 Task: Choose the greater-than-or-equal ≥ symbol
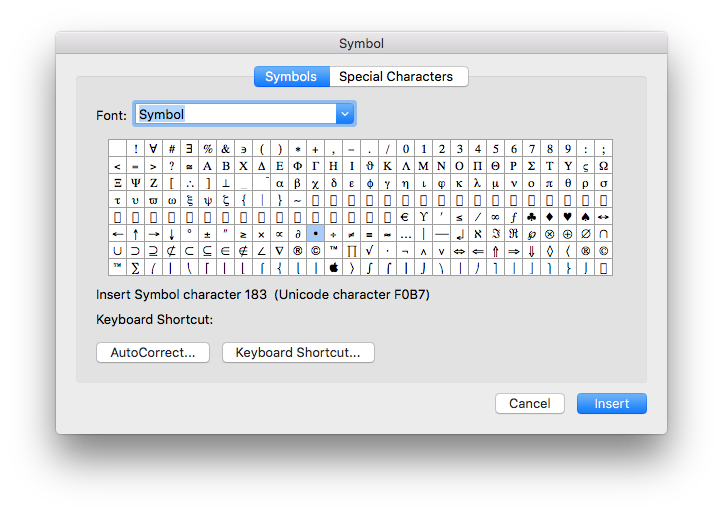(x=243, y=234)
